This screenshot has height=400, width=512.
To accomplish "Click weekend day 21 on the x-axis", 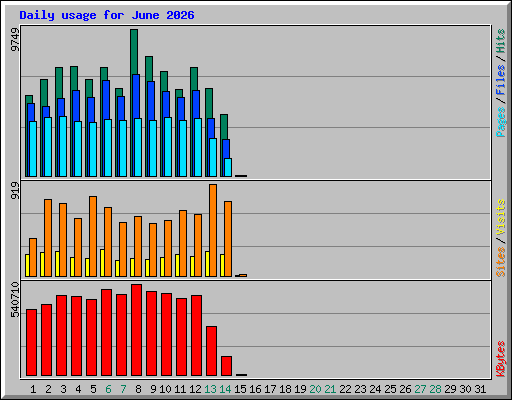I will point(330,389).
